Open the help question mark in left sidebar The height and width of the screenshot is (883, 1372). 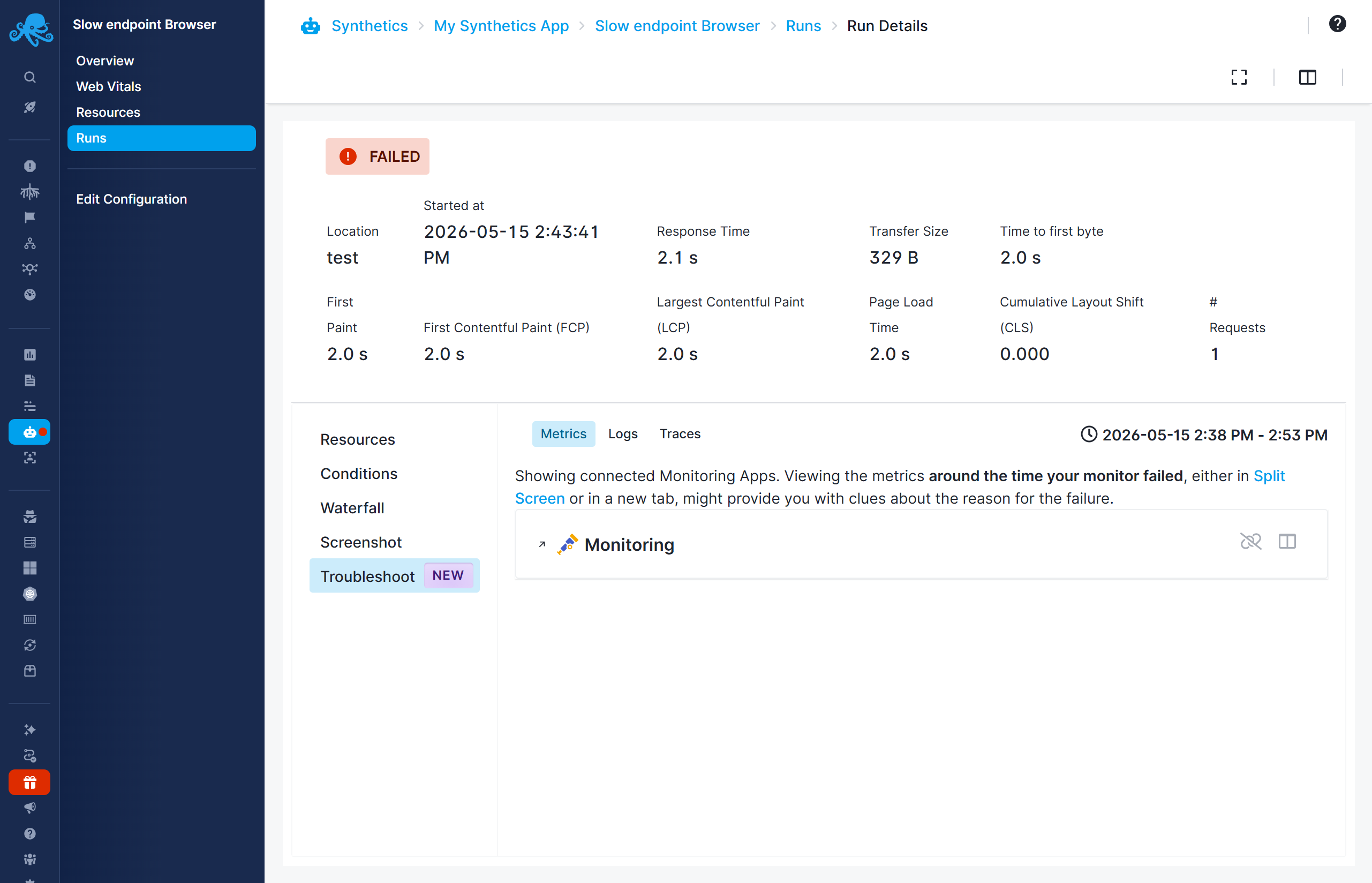click(30, 834)
